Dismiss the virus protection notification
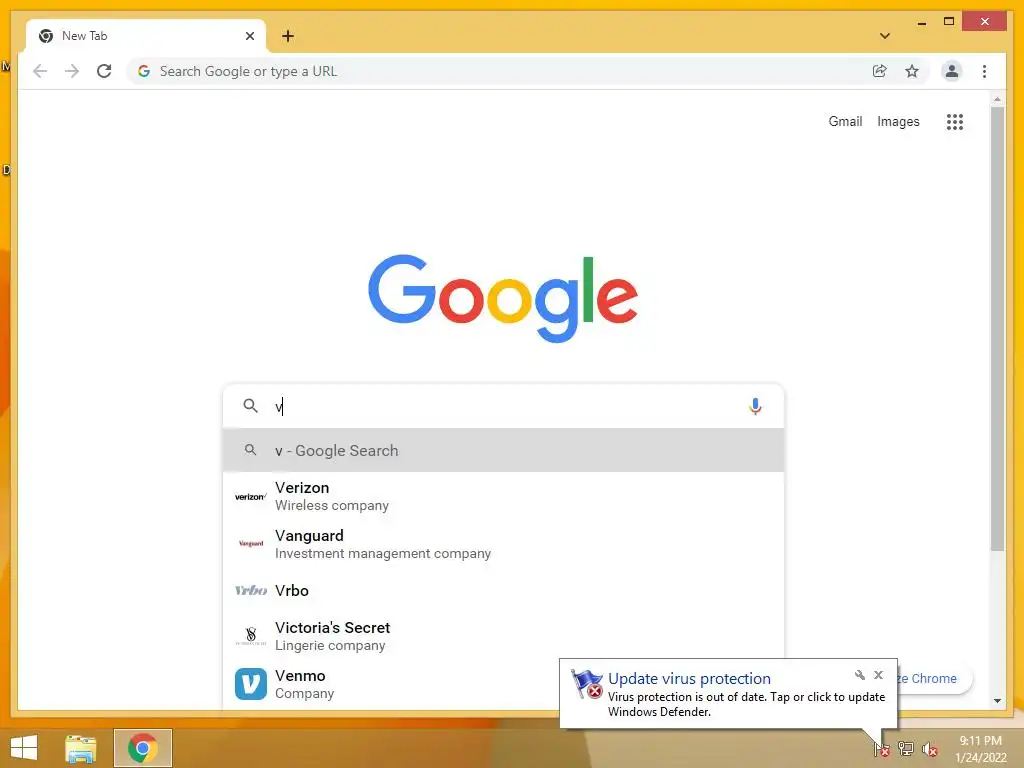This screenshot has width=1024, height=768. tap(878, 675)
